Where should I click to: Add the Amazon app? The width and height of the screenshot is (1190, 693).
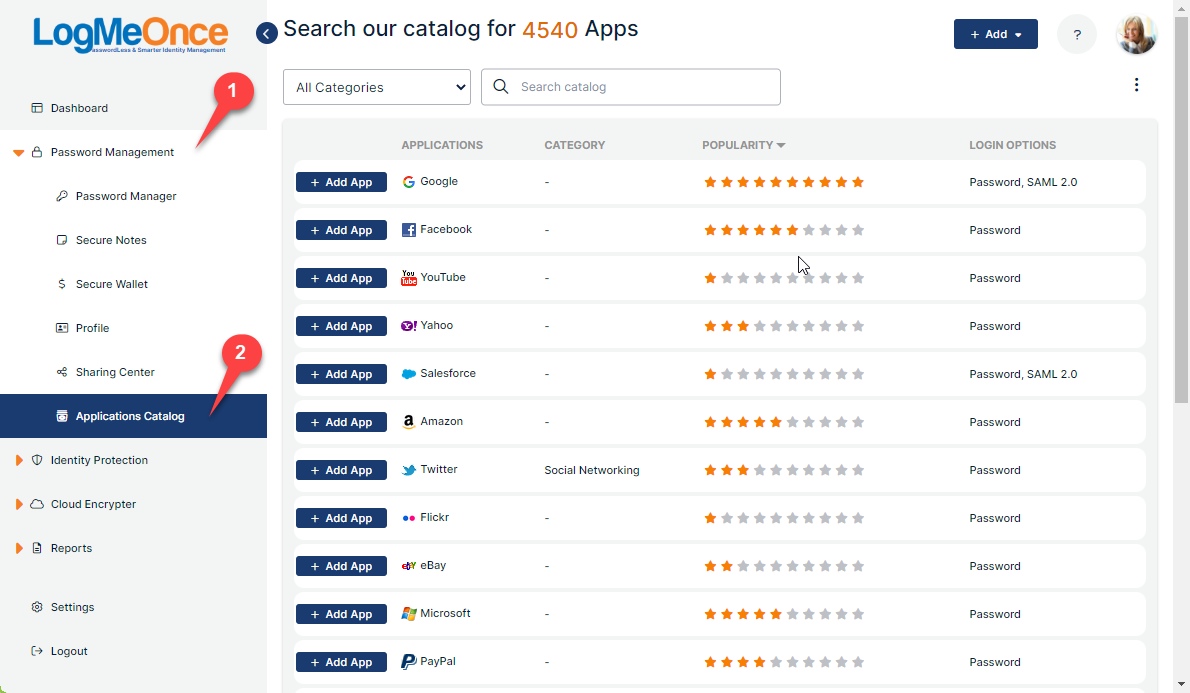342,422
